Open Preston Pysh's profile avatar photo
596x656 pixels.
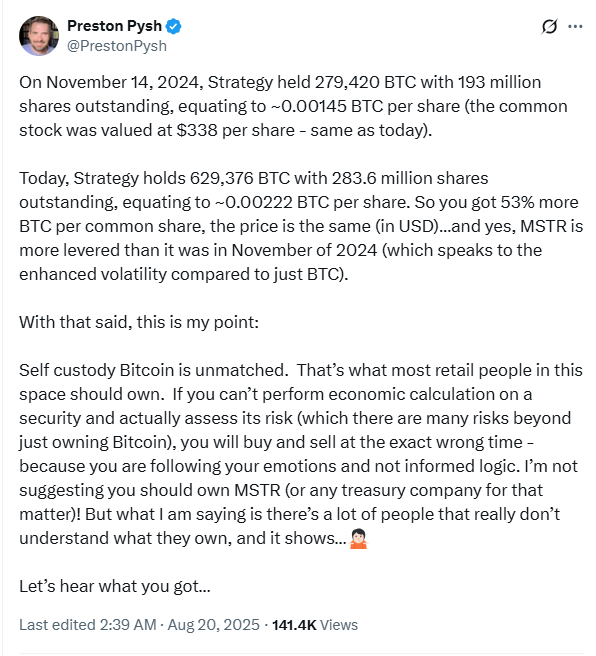(x=39, y=36)
